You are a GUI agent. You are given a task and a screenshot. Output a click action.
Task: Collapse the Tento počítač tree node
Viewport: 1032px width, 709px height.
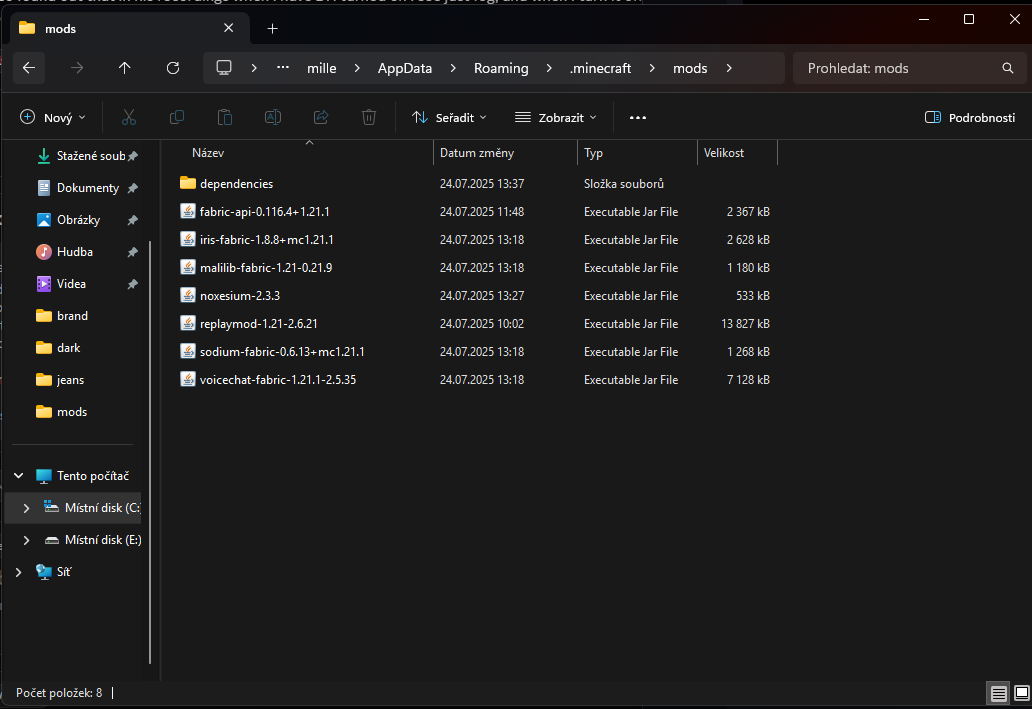point(18,475)
